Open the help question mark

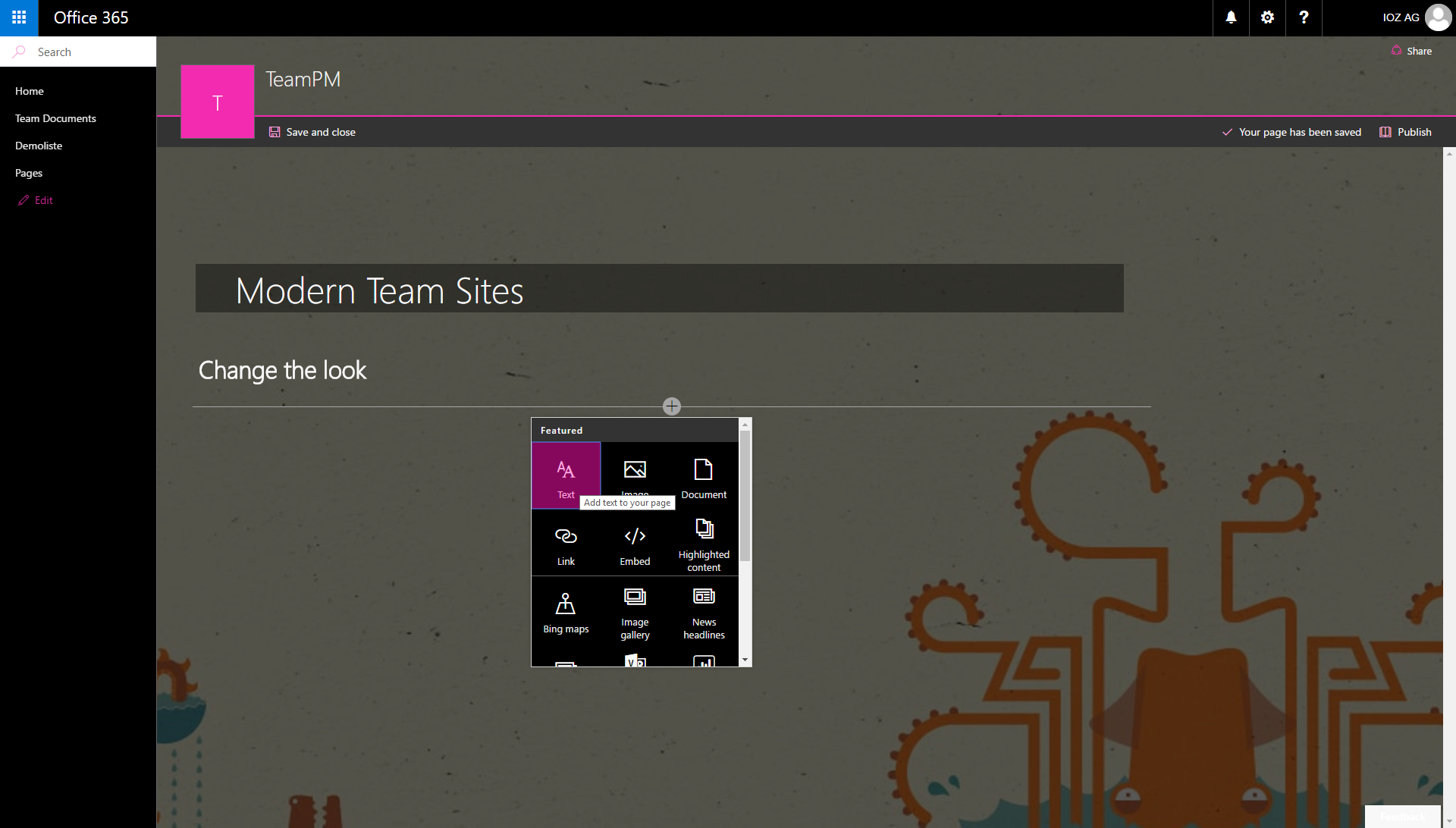point(1304,17)
